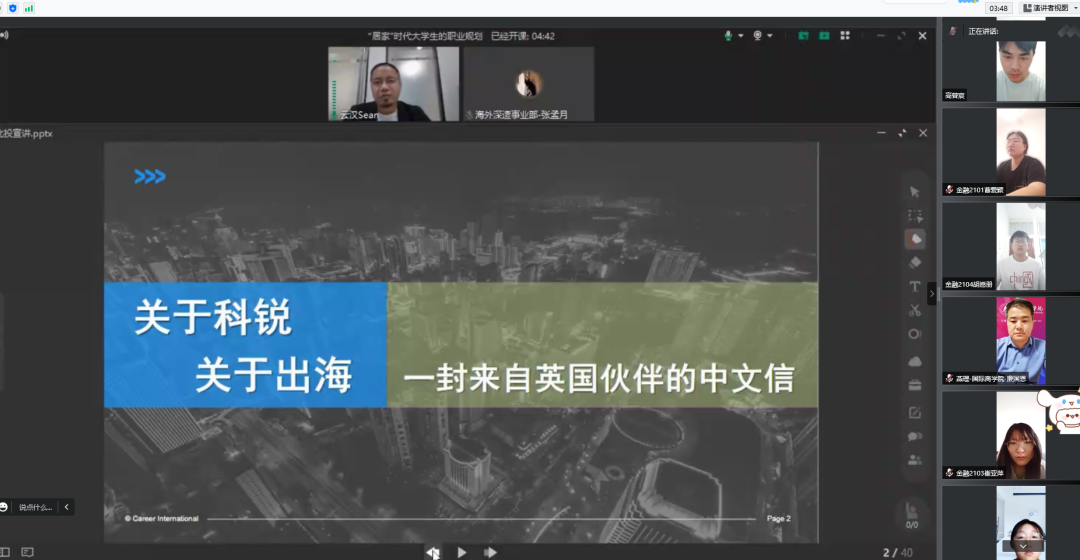
Task: Toggle the highlighted pen color tool
Action: pos(914,239)
